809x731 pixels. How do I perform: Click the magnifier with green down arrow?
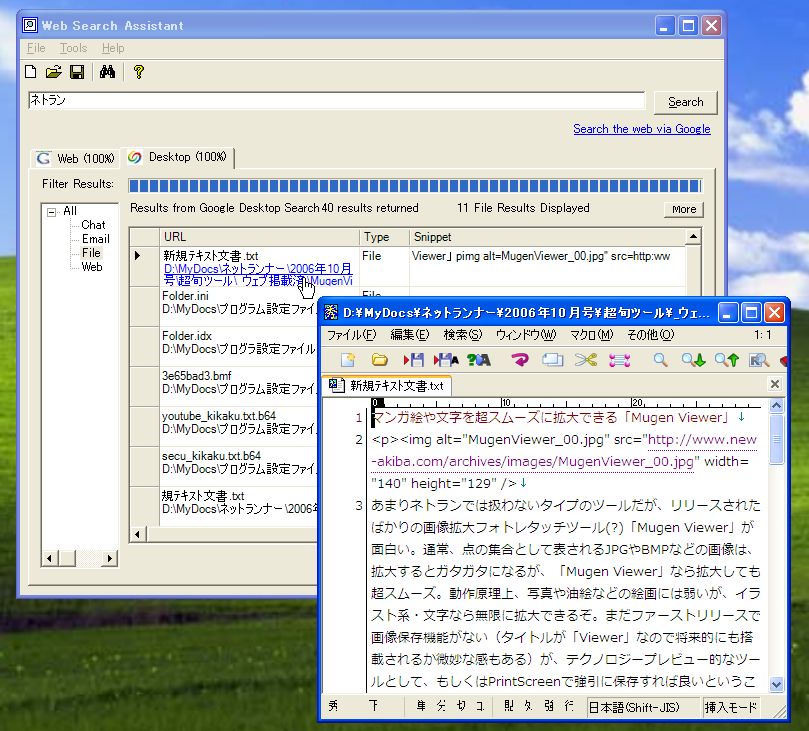(693, 360)
